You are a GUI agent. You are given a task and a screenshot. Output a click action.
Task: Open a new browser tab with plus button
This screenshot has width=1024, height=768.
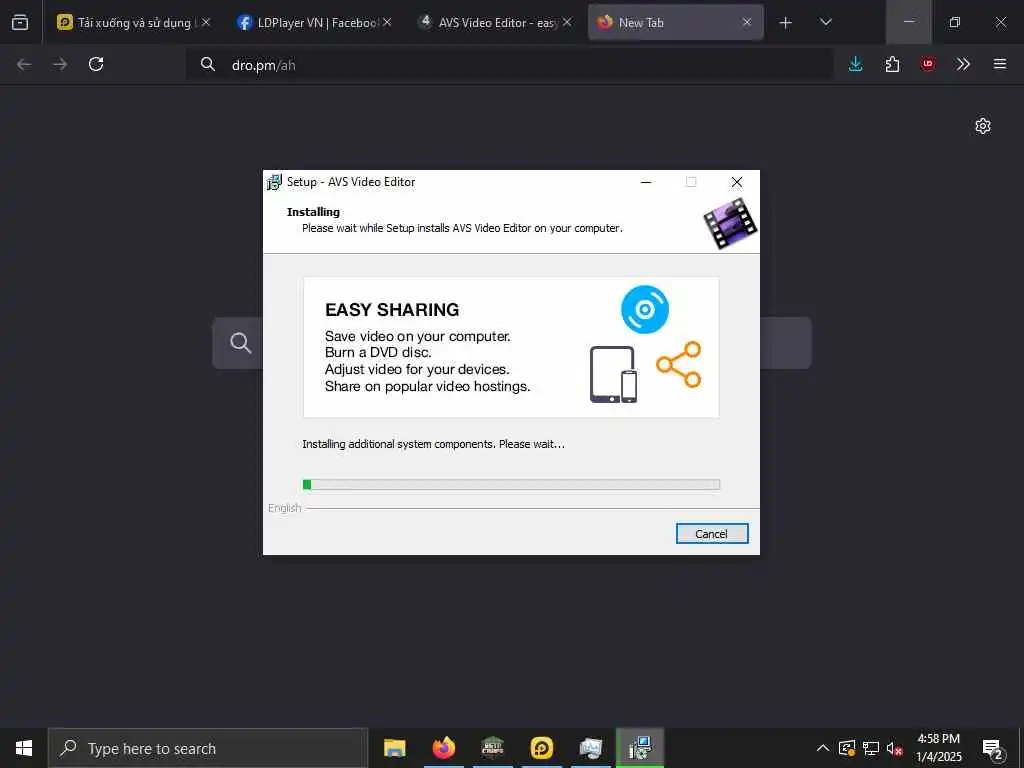coord(786,23)
